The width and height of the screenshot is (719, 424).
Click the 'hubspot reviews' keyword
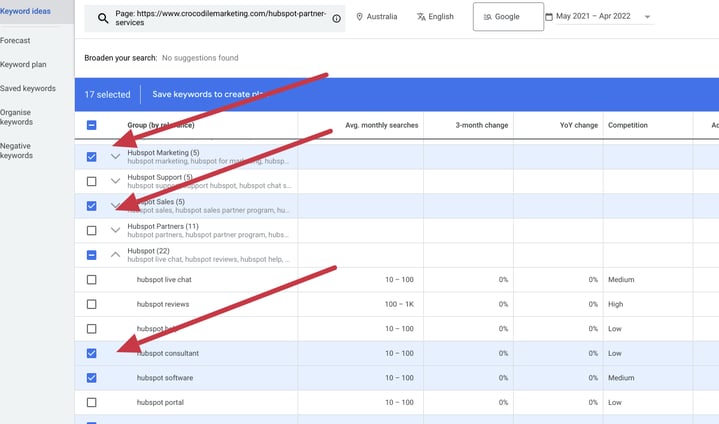[x=163, y=304]
